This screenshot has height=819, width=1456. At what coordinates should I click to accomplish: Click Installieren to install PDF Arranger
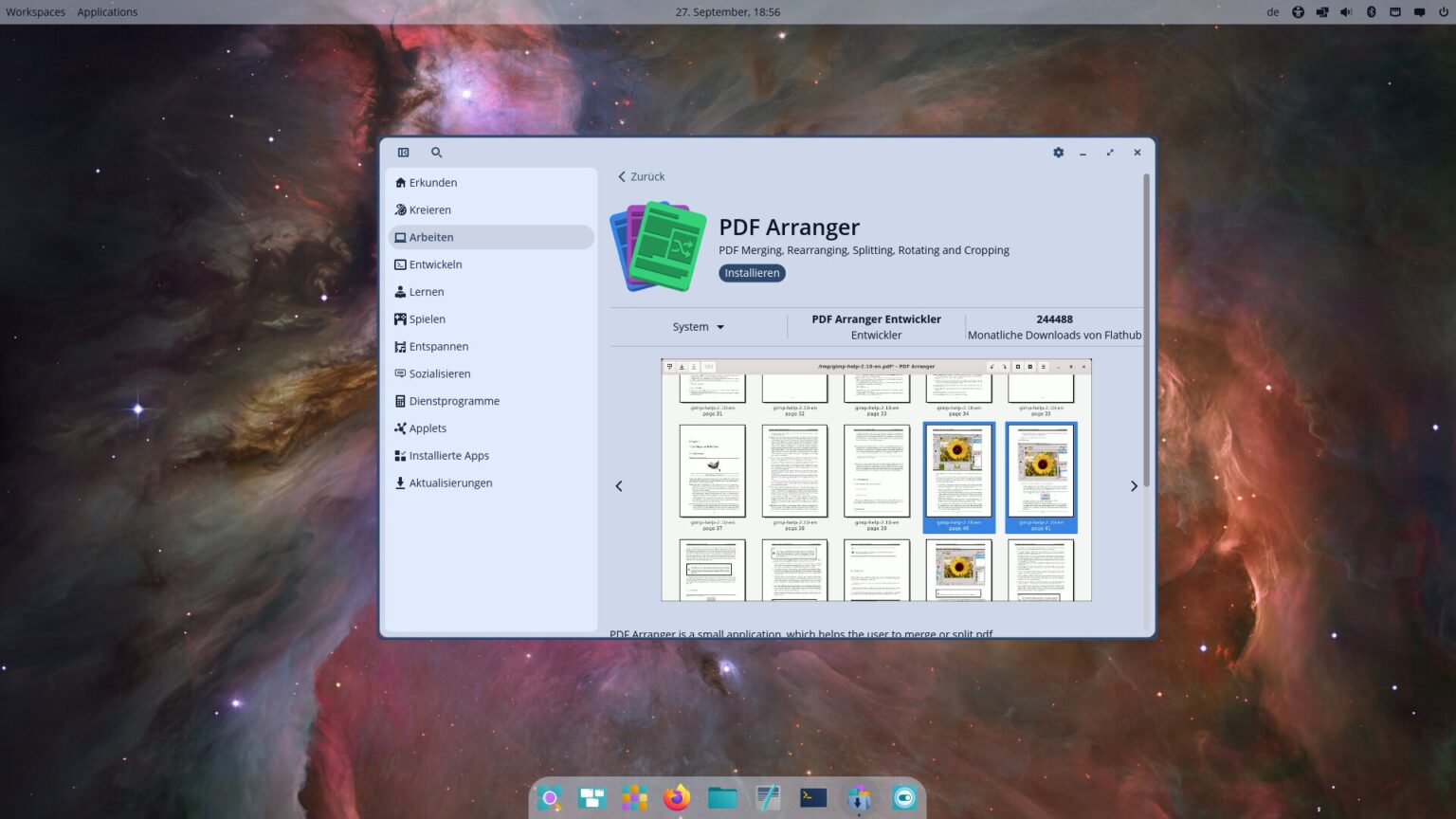click(751, 273)
